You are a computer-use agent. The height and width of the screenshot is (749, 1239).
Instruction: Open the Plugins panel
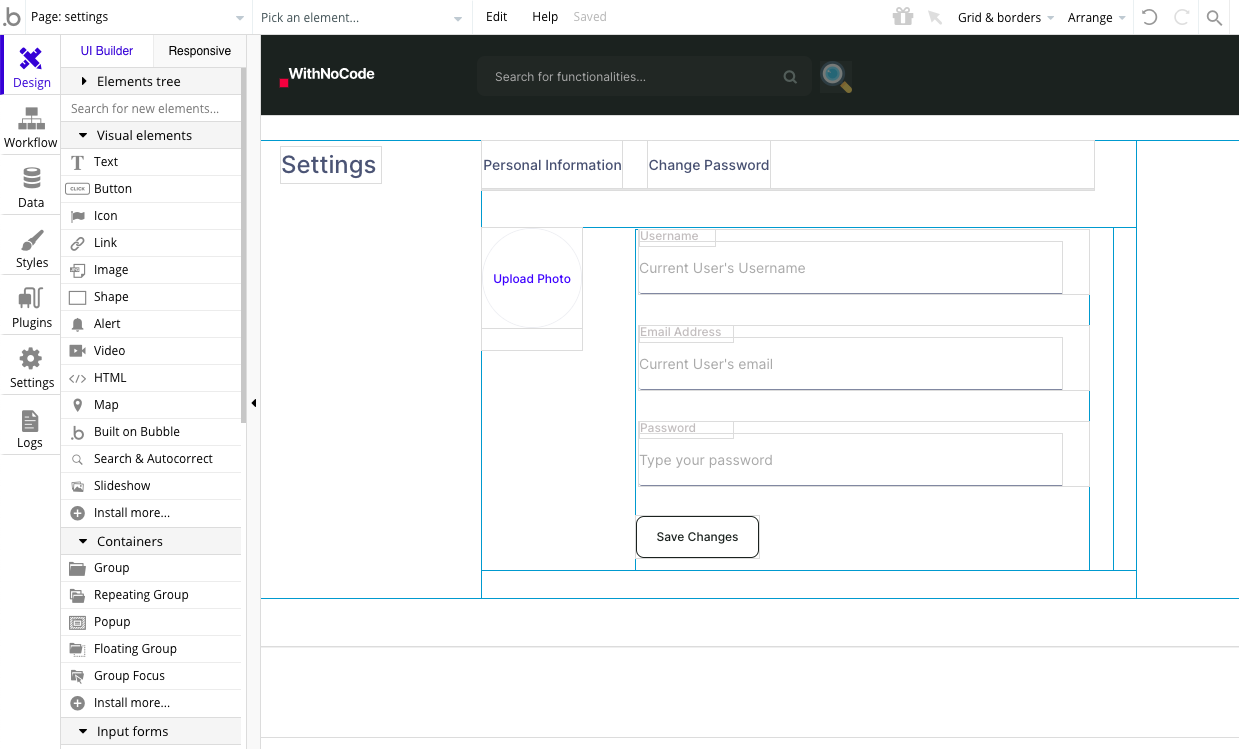pyautogui.click(x=30, y=308)
